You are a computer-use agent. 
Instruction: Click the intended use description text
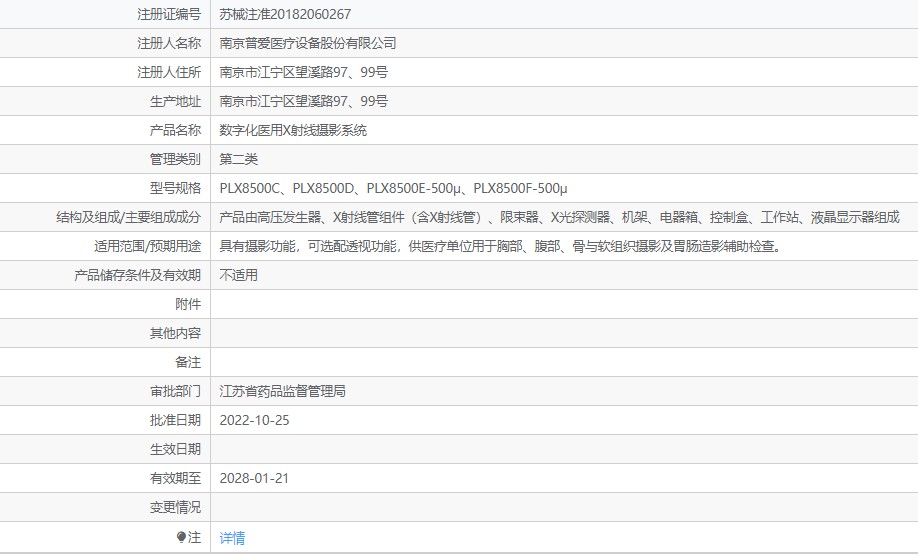499,246
